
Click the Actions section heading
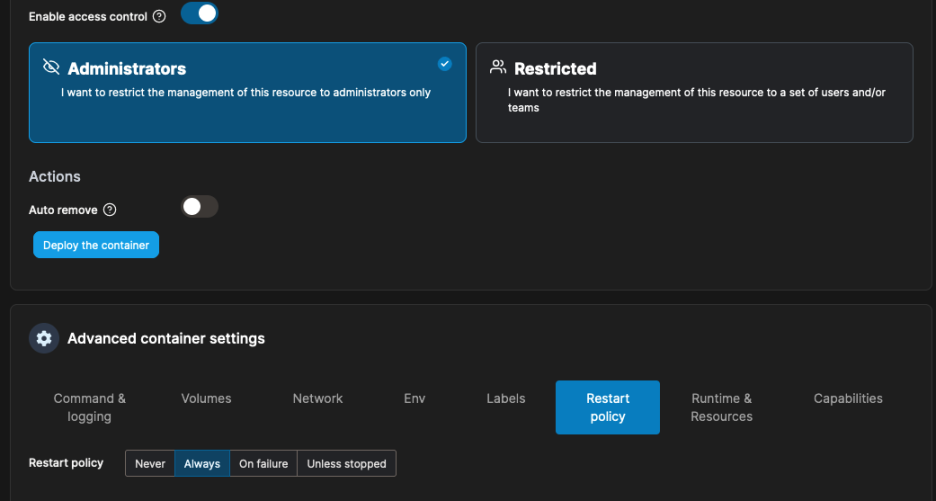[54, 177]
